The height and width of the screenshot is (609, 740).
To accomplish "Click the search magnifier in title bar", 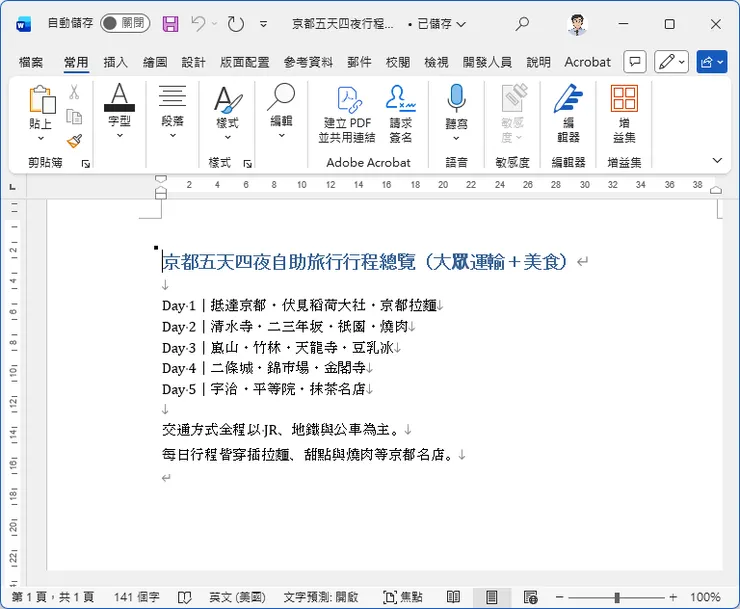I will [x=521, y=24].
